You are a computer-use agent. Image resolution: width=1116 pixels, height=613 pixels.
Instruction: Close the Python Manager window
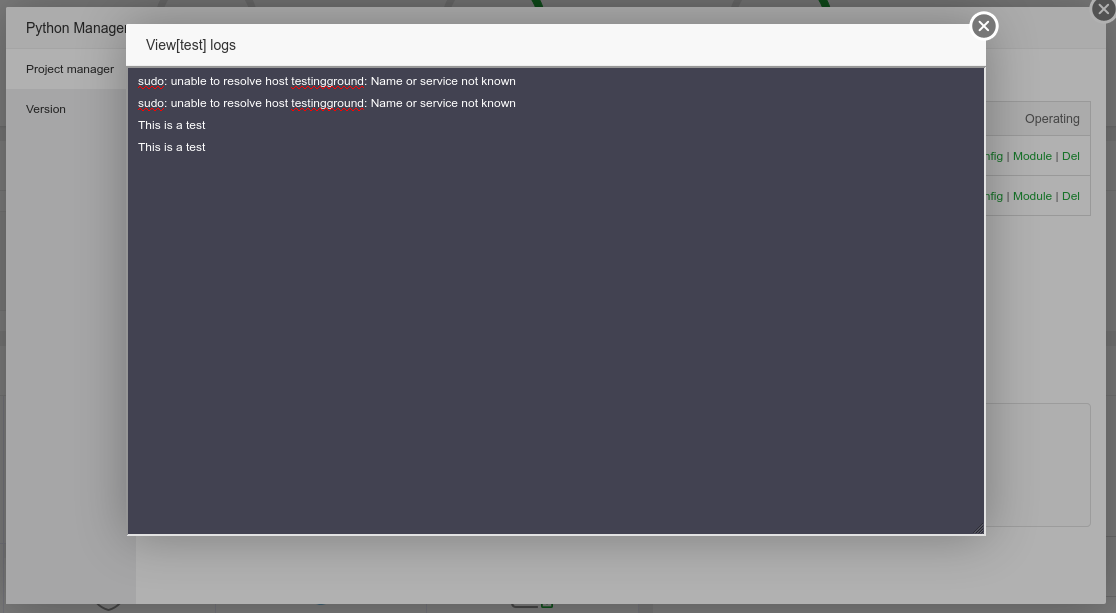(x=1103, y=9)
